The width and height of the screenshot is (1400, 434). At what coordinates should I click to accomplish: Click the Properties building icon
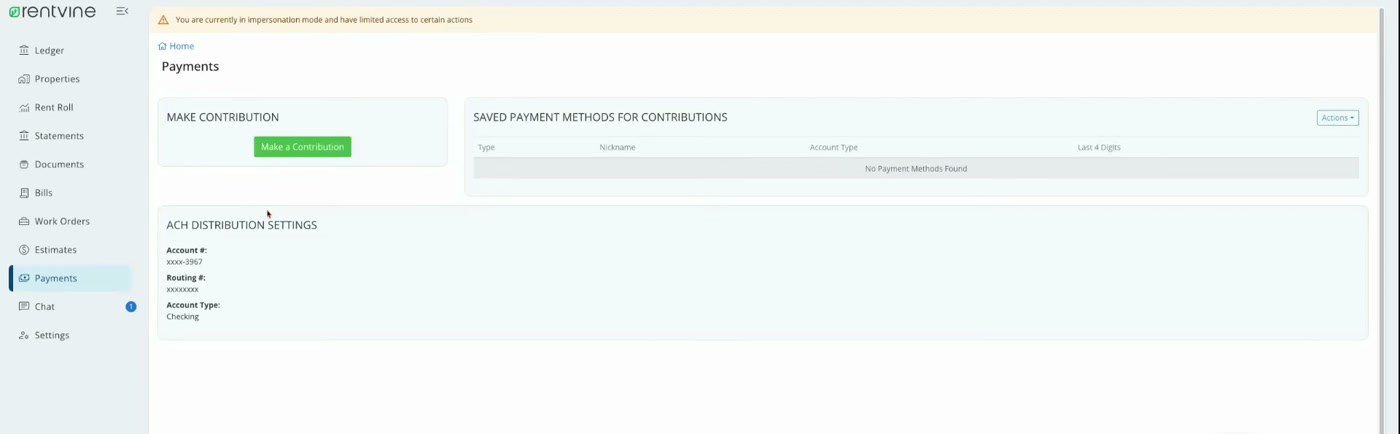click(24, 79)
